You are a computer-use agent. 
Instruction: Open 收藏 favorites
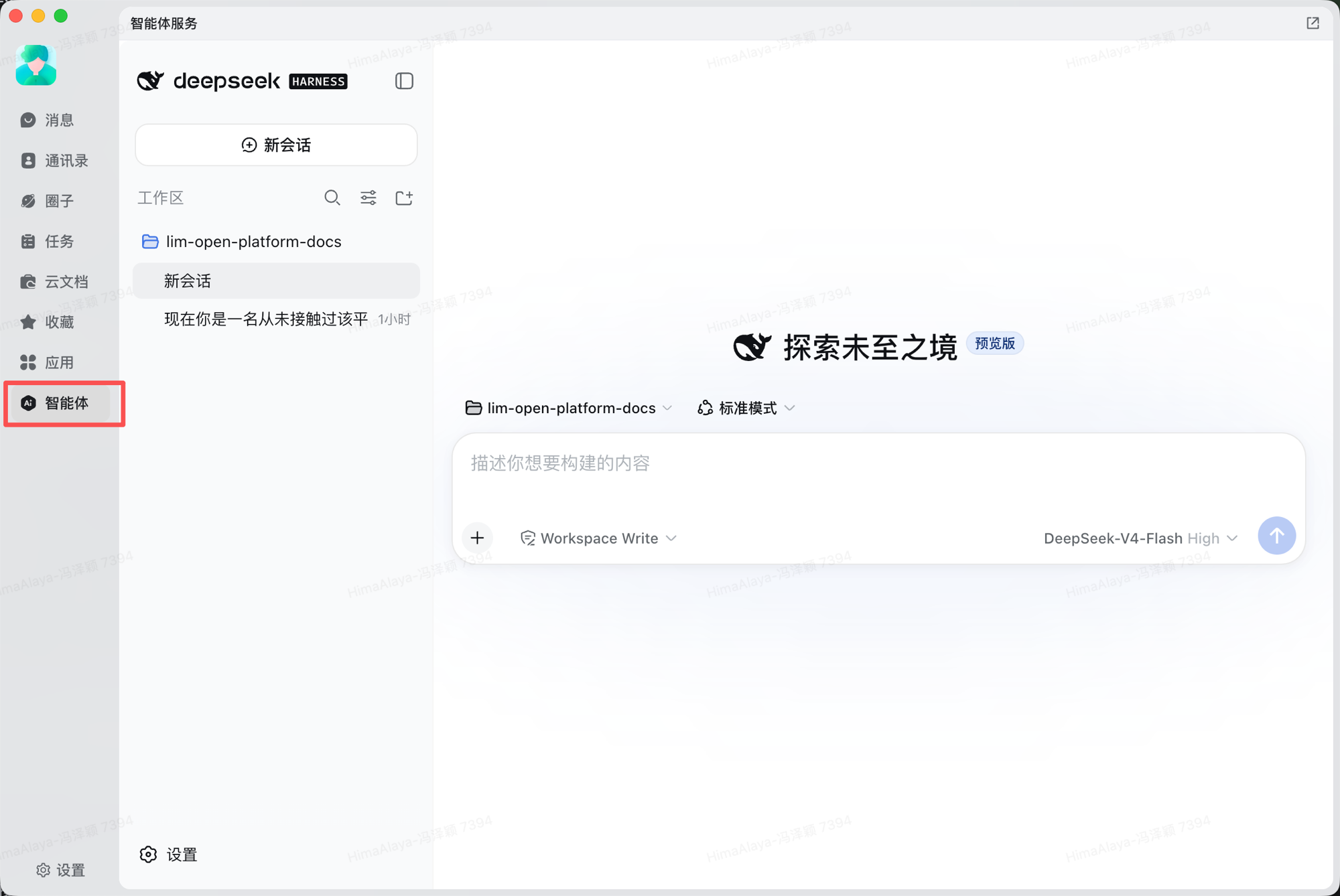(47, 322)
